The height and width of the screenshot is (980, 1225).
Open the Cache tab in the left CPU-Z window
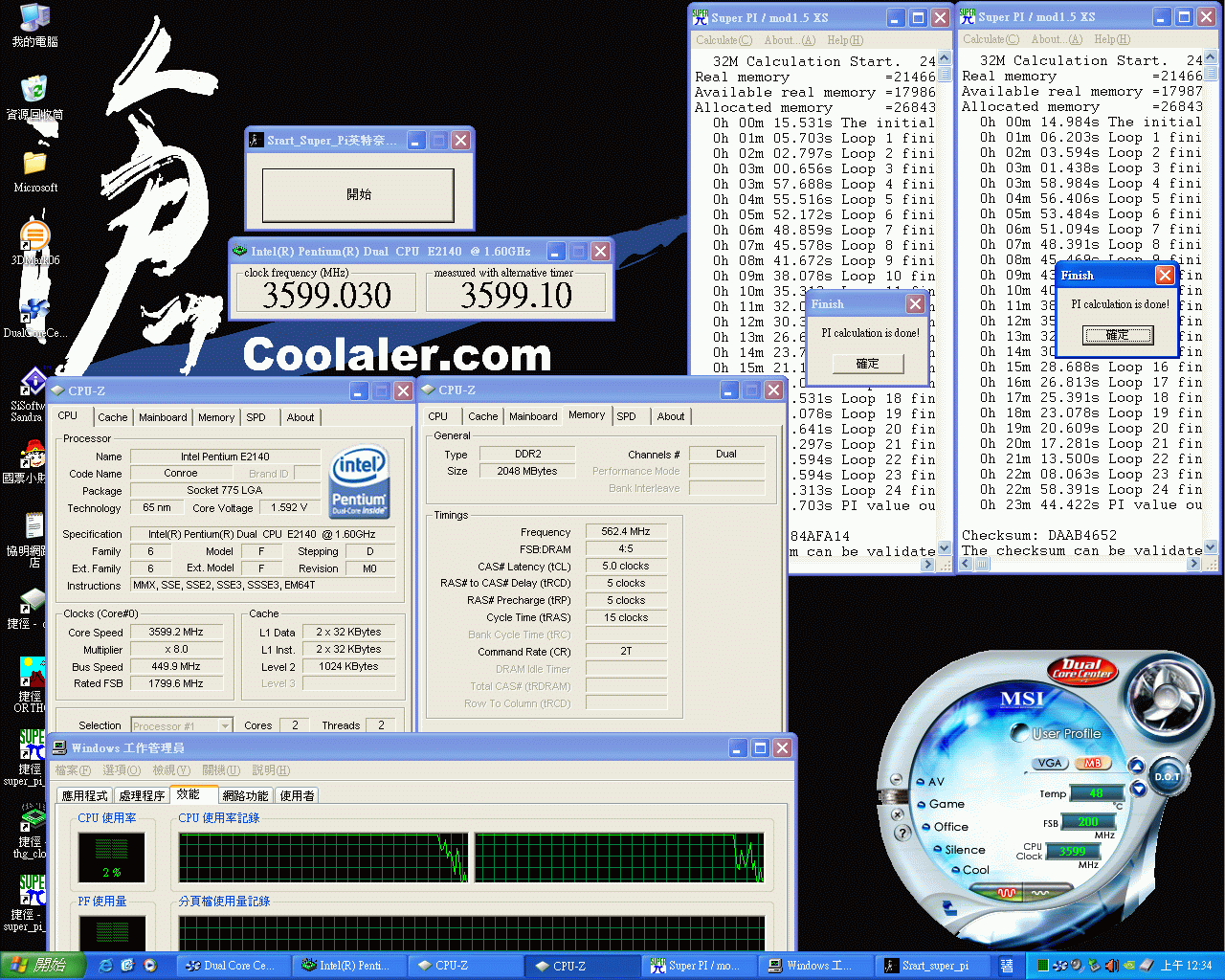pyautogui.click(x=113, y=417)
